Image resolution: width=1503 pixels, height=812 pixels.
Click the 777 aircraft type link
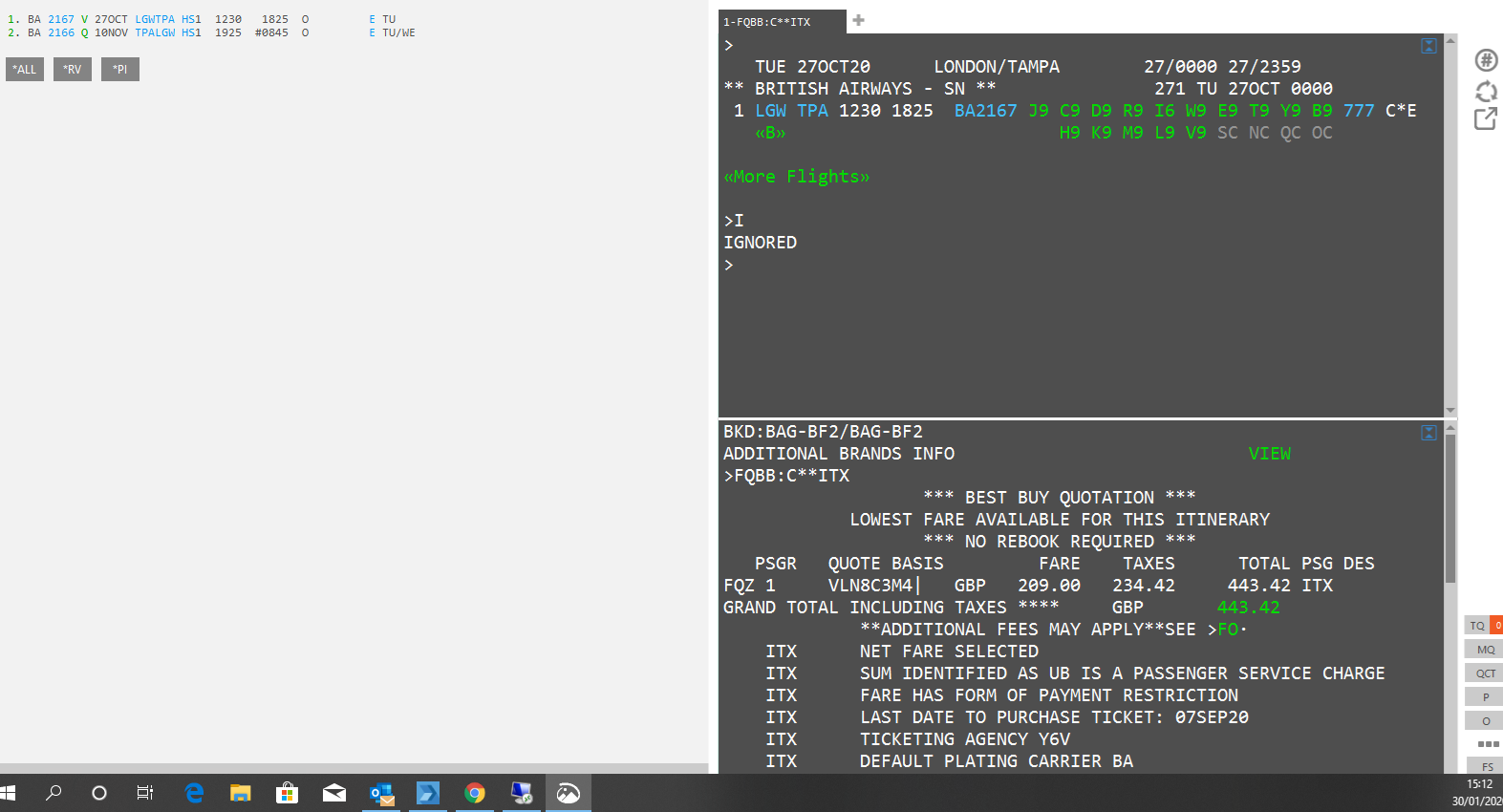tap(1359, 111)
